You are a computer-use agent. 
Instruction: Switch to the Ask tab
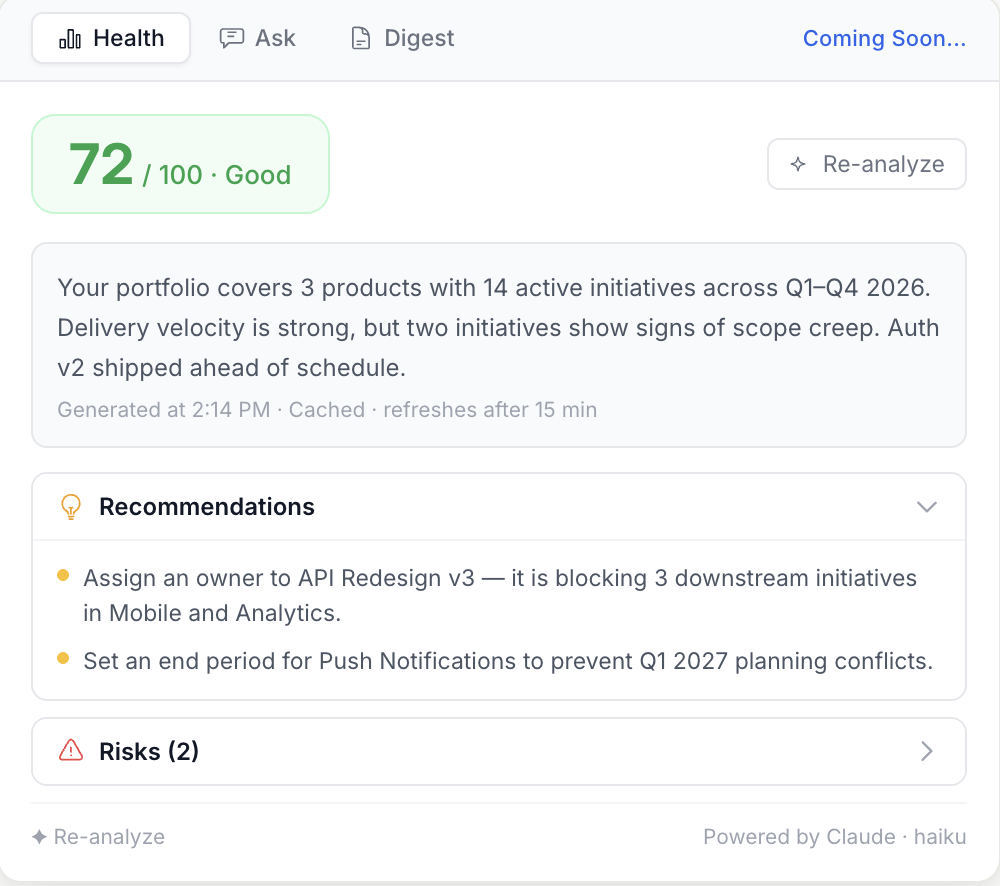click(x=257, y=37)
